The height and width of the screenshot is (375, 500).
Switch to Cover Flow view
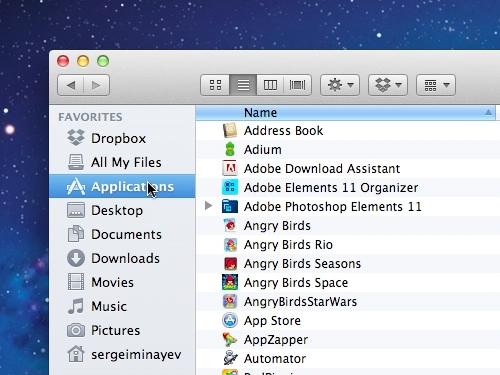tap(297, 85)
